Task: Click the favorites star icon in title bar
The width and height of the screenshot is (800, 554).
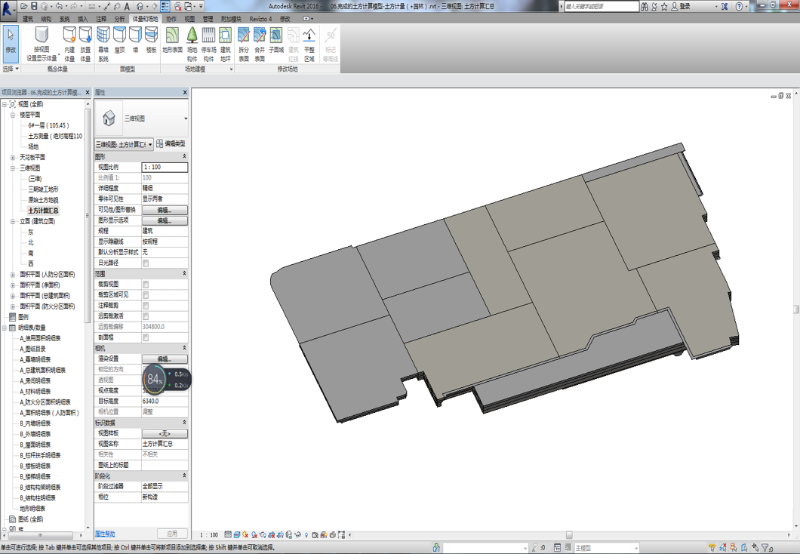Action: [x=664, y=6]
